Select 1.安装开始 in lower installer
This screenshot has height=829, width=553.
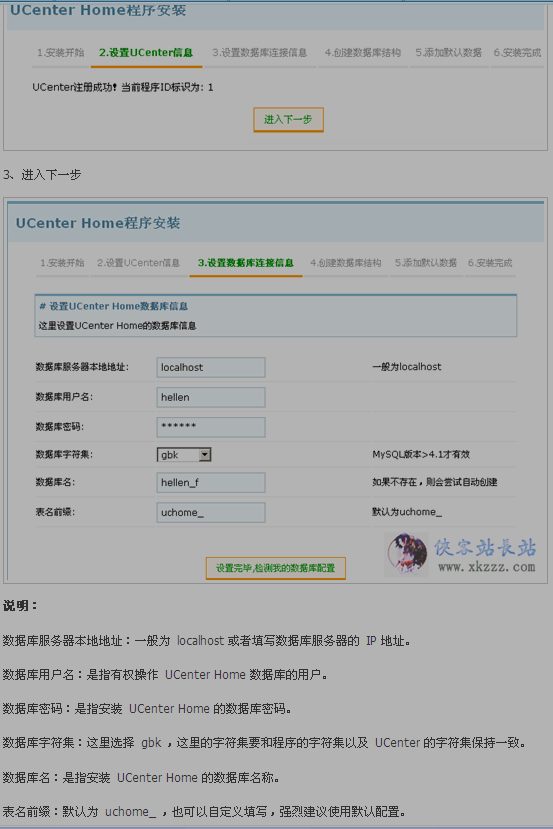(62, 263)
